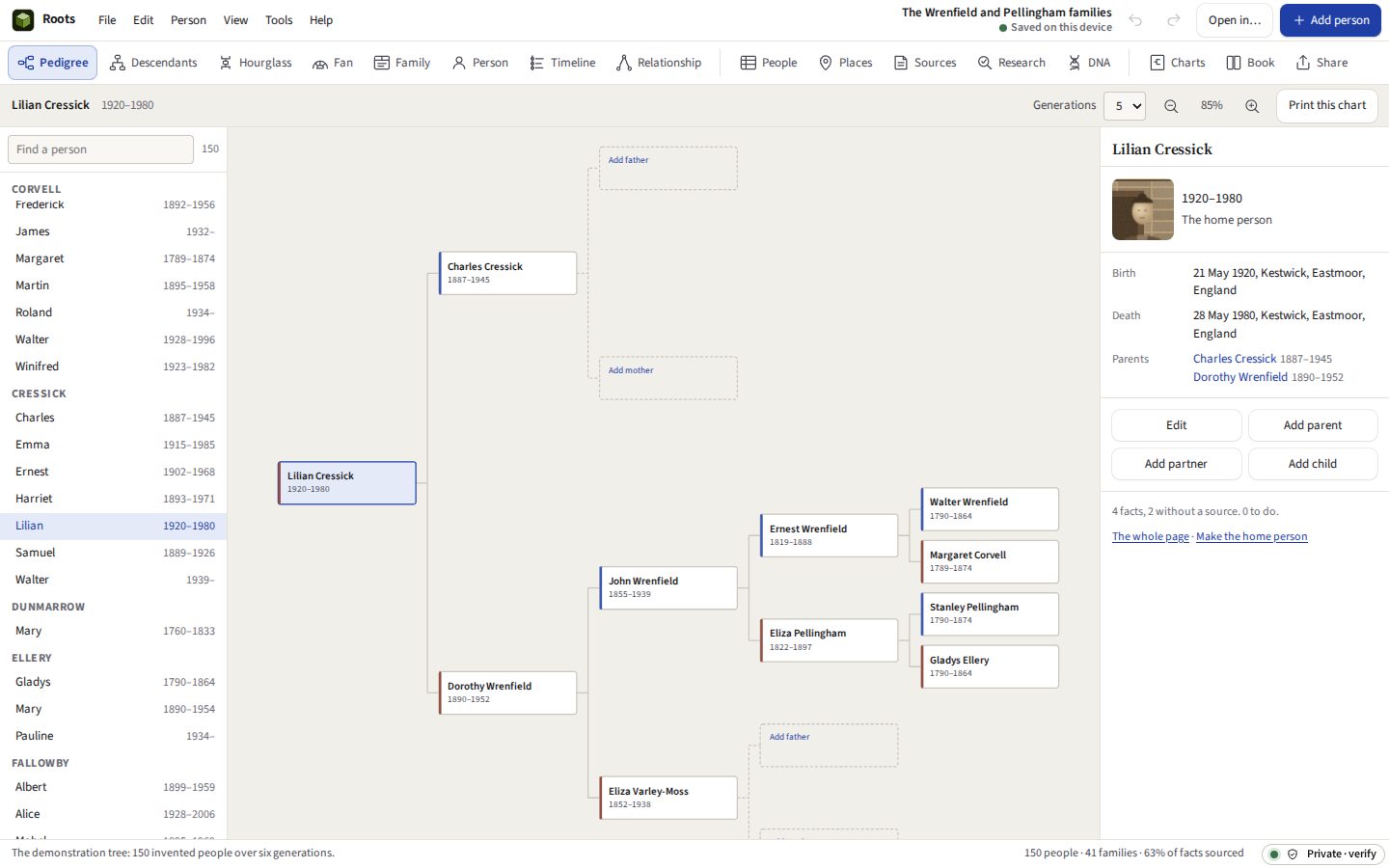Image resolution: width=1389 pixels, height=868 pixels.
Task: Open the Timeline view
Action: pos(563,63)
